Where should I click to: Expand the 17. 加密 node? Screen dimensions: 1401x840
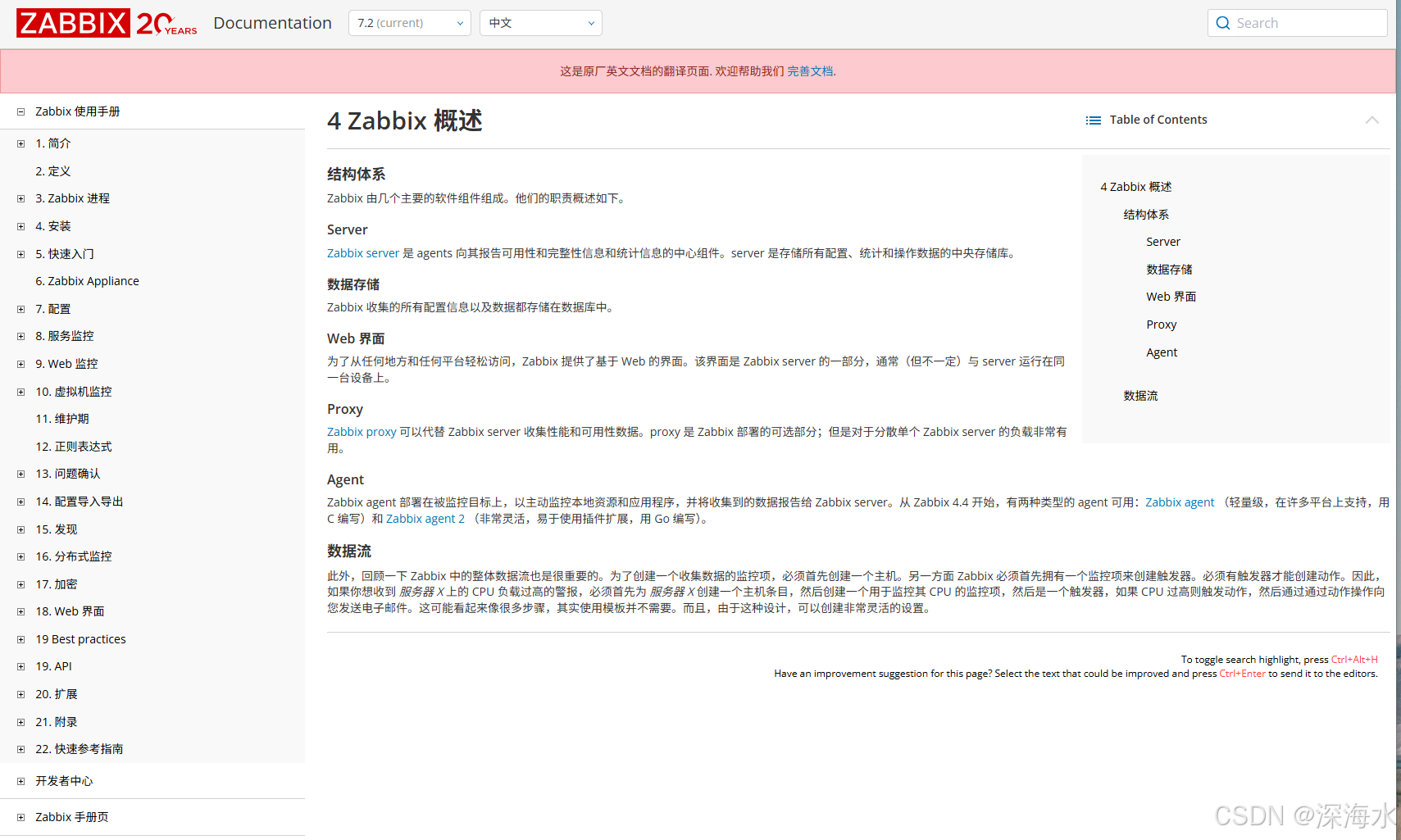[x=21, y=584]
